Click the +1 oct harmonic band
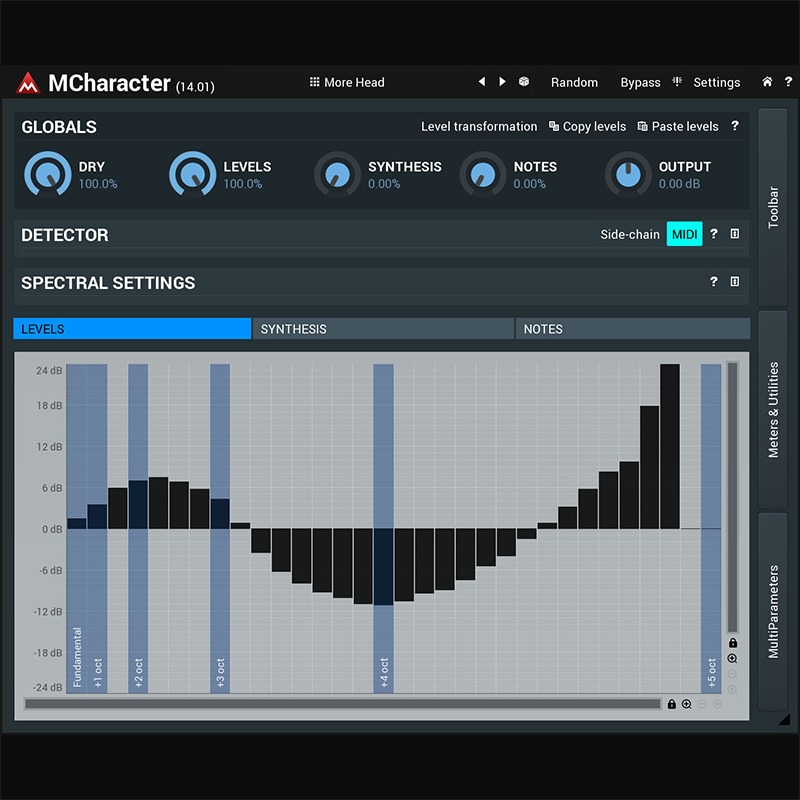Screen dimensions: 800x800 (97, 528)
